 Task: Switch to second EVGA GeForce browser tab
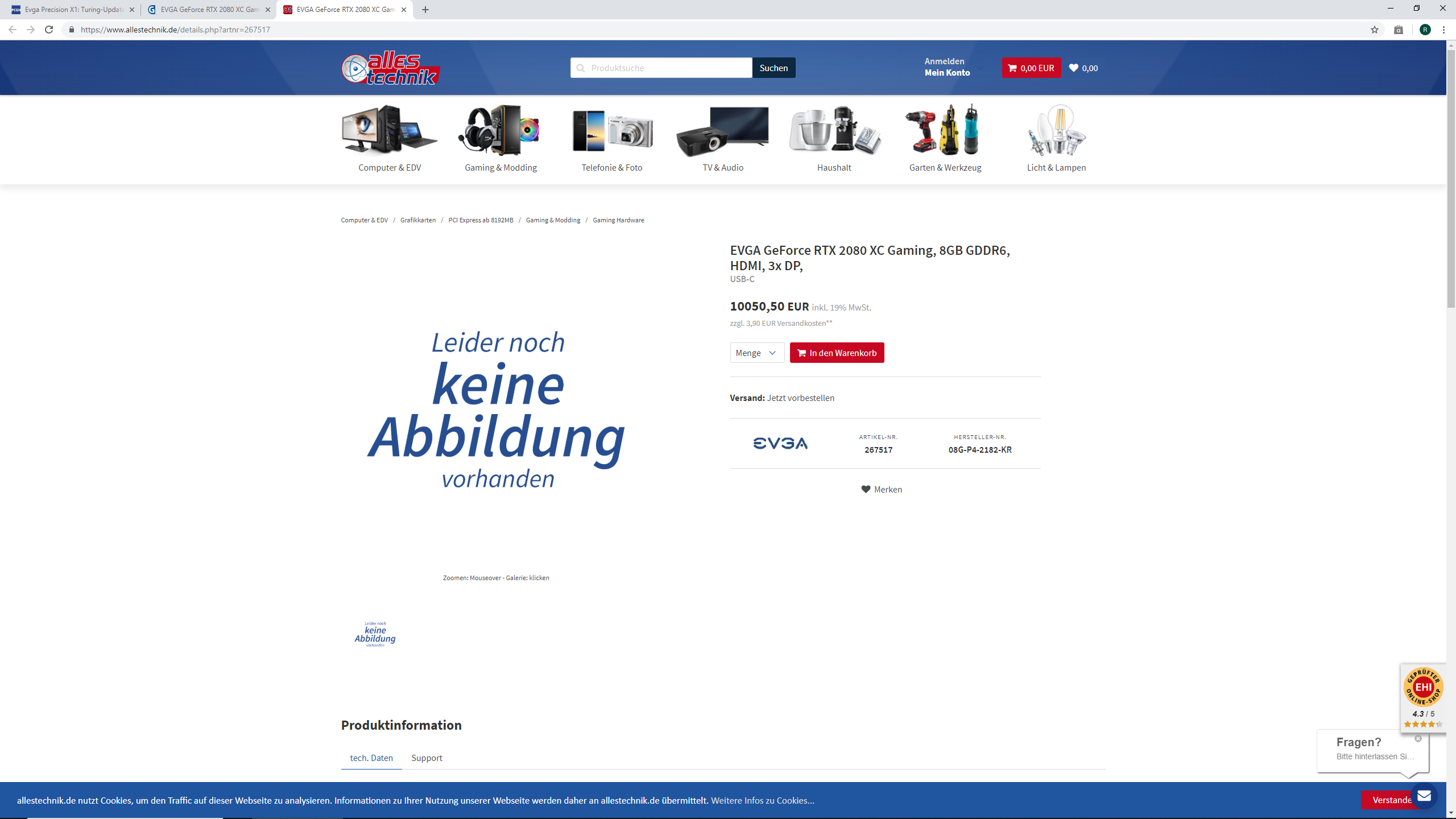pyautogui.click(x=209, y=10)
